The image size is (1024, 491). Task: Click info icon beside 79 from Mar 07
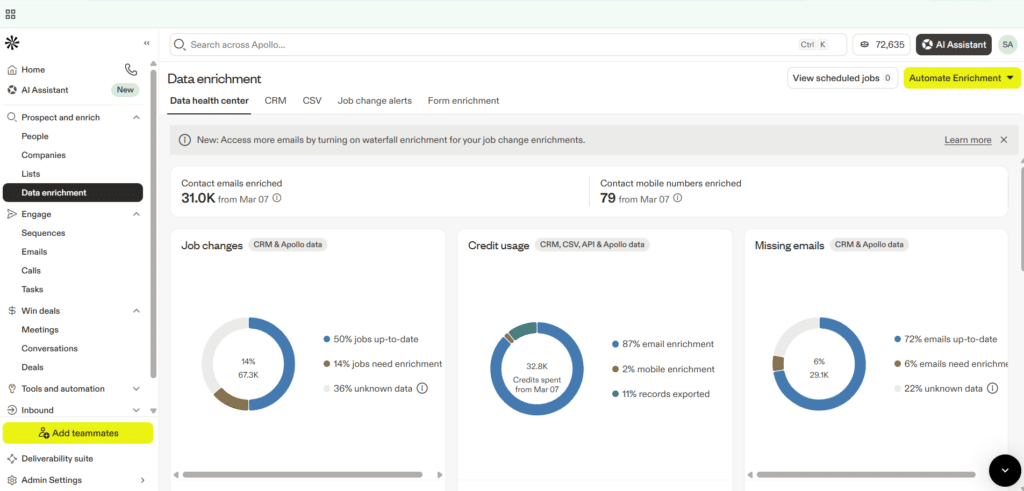point(677,198)
